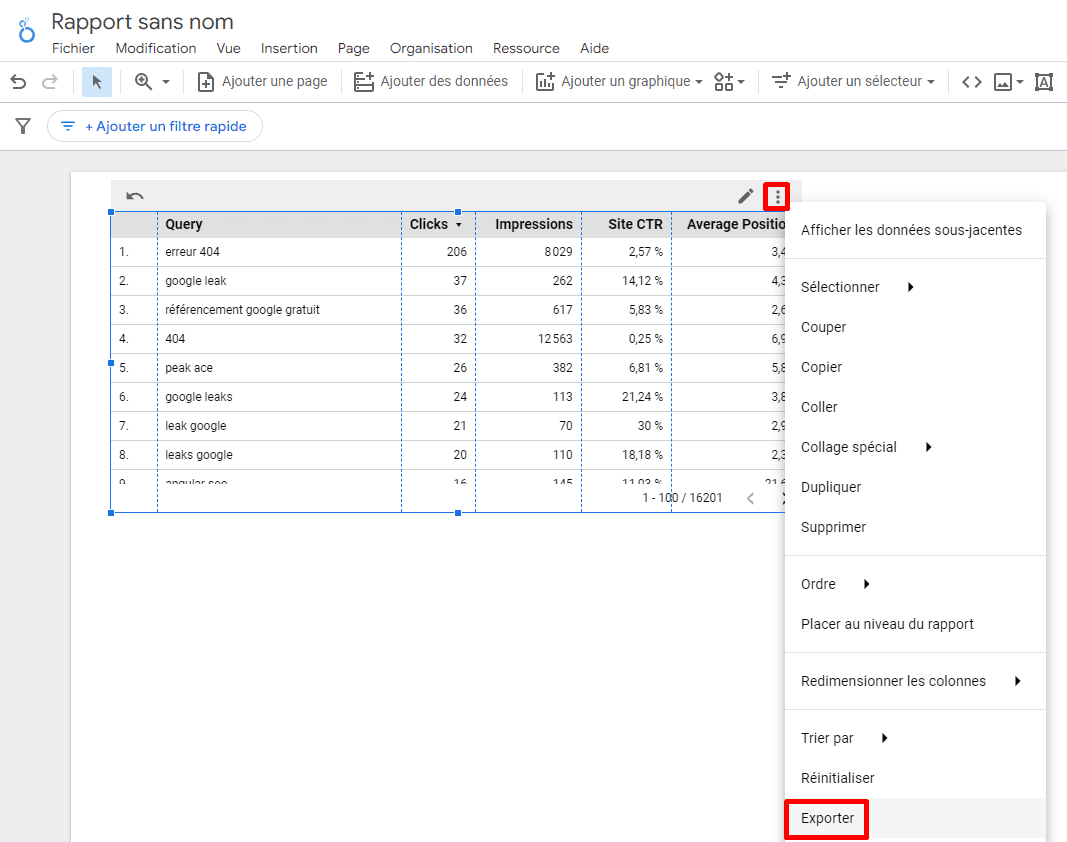This screenshot has height=842, width=1067.
Task: Click the impressions value 12563
Action: (x=555, y=339)
